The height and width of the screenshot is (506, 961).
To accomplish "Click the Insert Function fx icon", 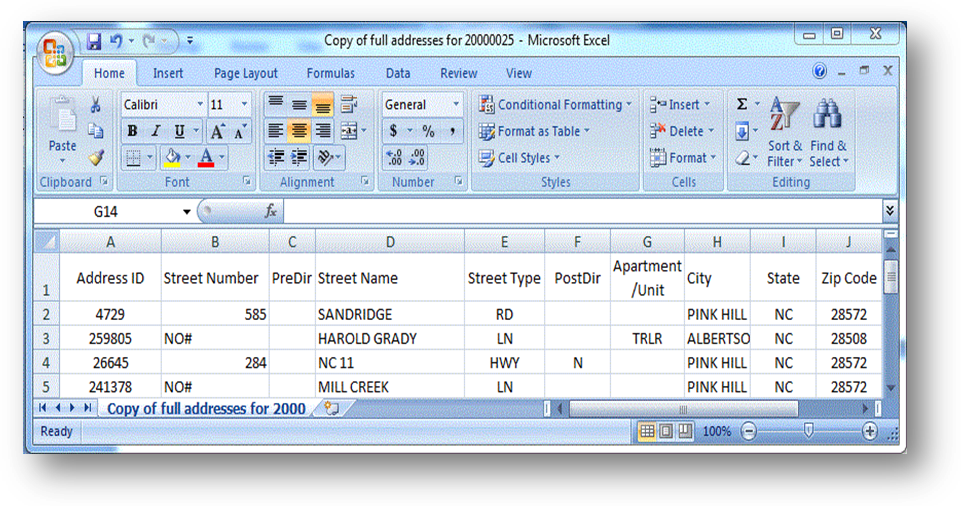I will click(271, 211).
